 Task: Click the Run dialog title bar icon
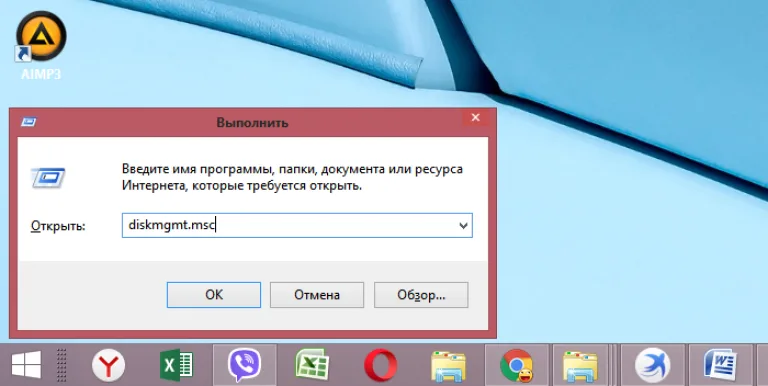28,122
